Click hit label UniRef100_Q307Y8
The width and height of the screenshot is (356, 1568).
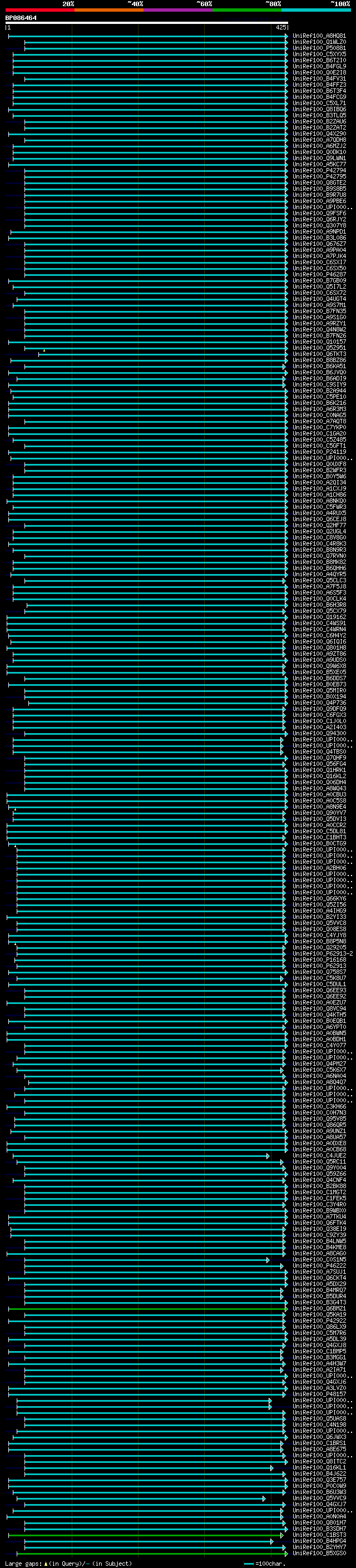(319, 226)
